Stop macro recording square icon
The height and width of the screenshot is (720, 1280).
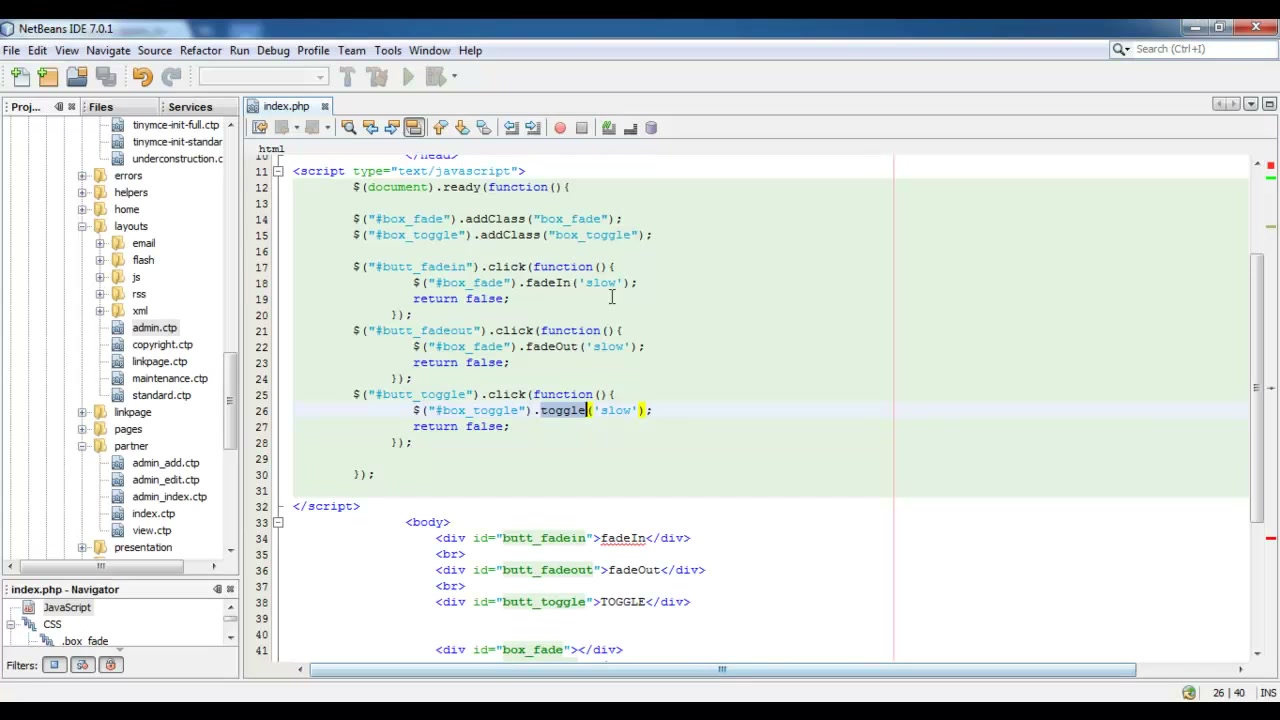pyautogui.click(x=582, y=128)
